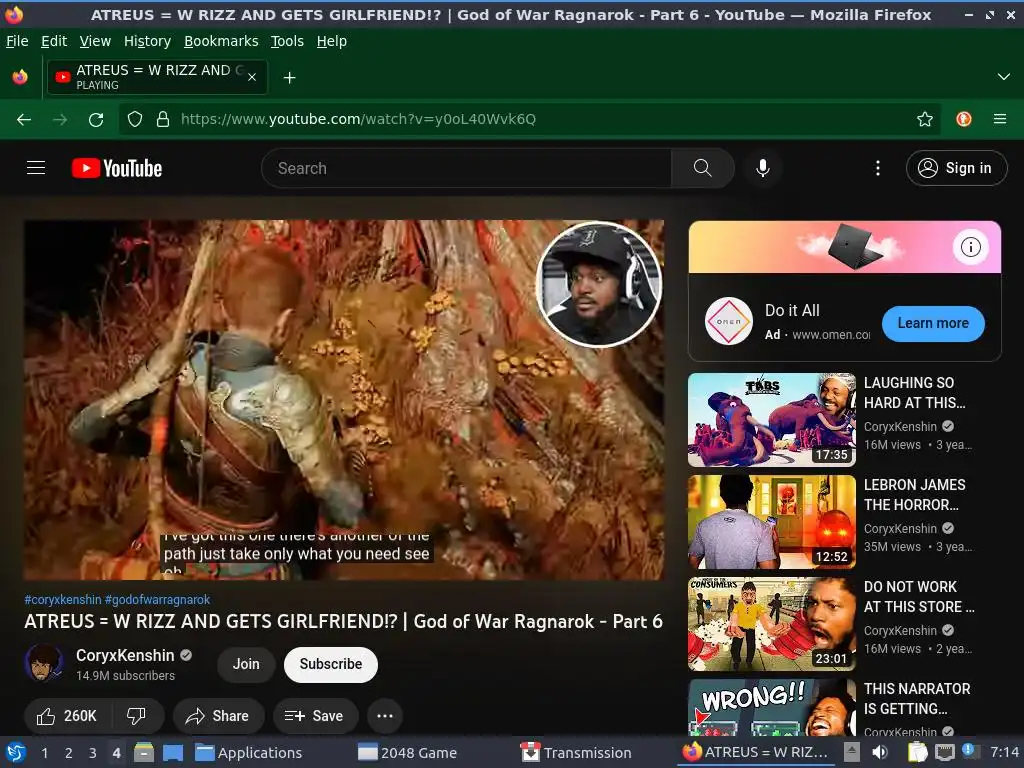Image resolution: width=1024 pixels, height=768 pixels.
Task: Open the History menu
Action: click(x=148, y=41)
